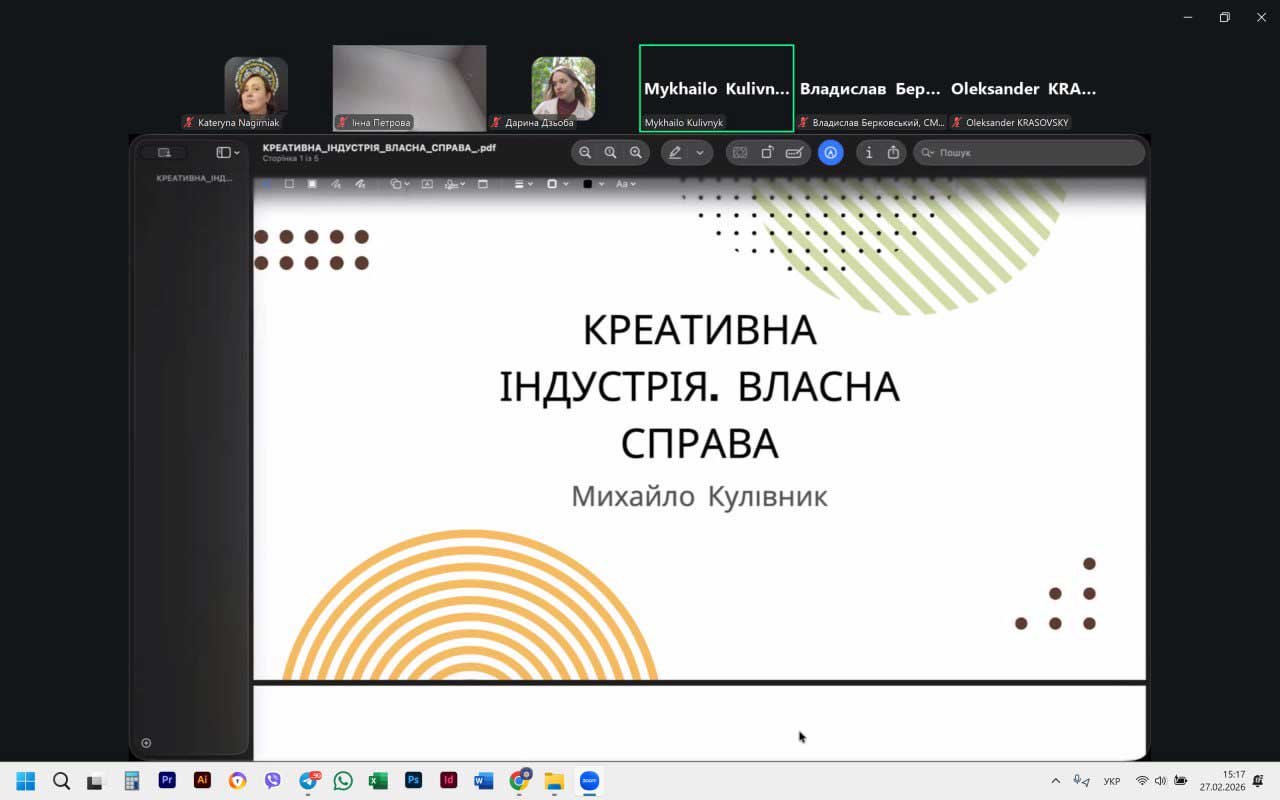Viewport: 1280px width, 800px height.
Task: Select Kateryna Nagirniak video thumbnail
Action: [256, 88]
